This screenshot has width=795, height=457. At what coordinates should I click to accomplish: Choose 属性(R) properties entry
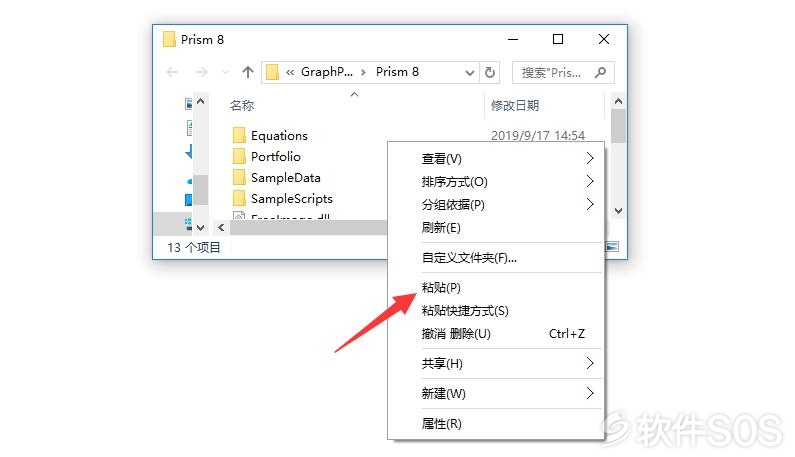(x=496, y=424)
